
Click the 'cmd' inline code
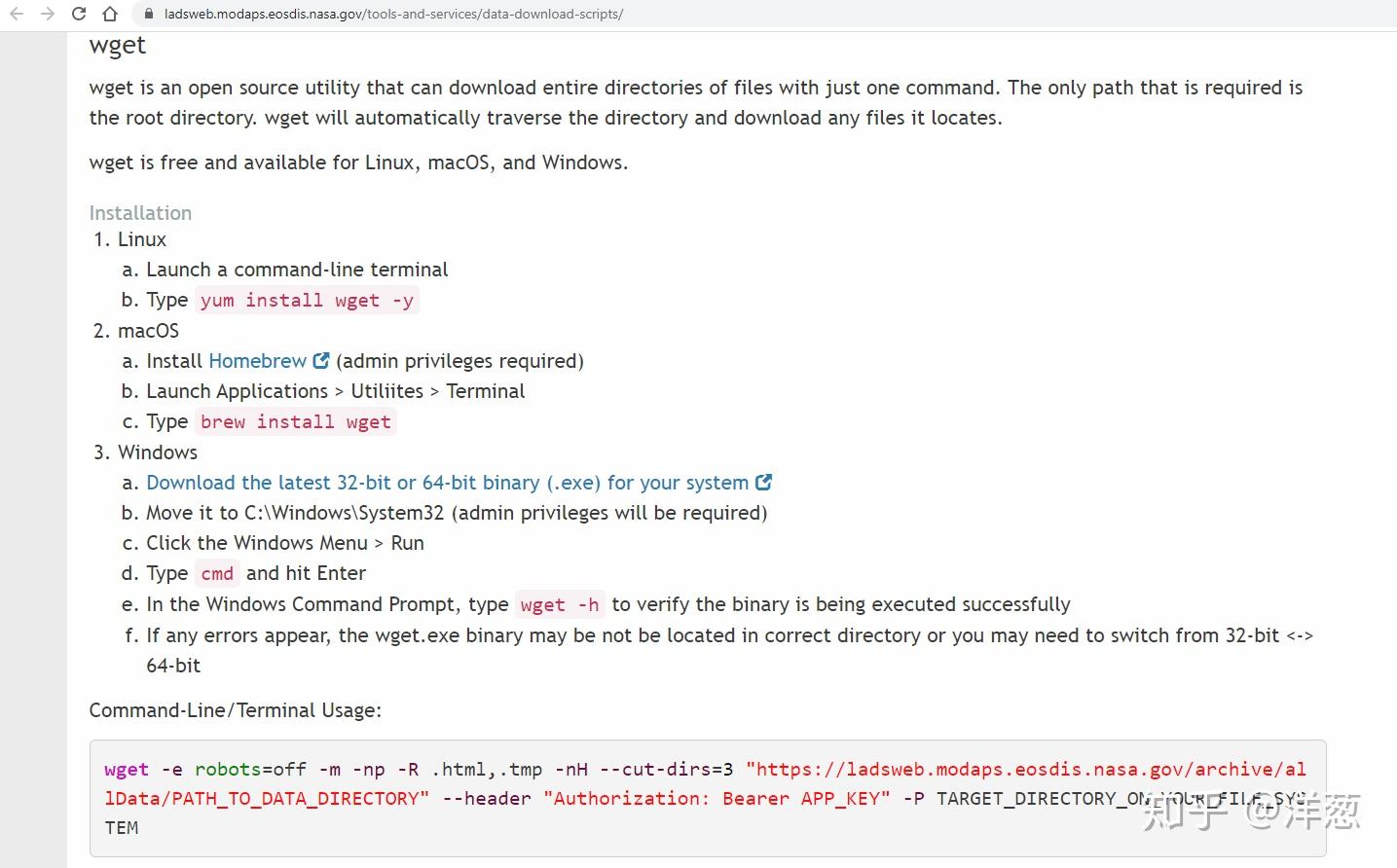[217, 574]
